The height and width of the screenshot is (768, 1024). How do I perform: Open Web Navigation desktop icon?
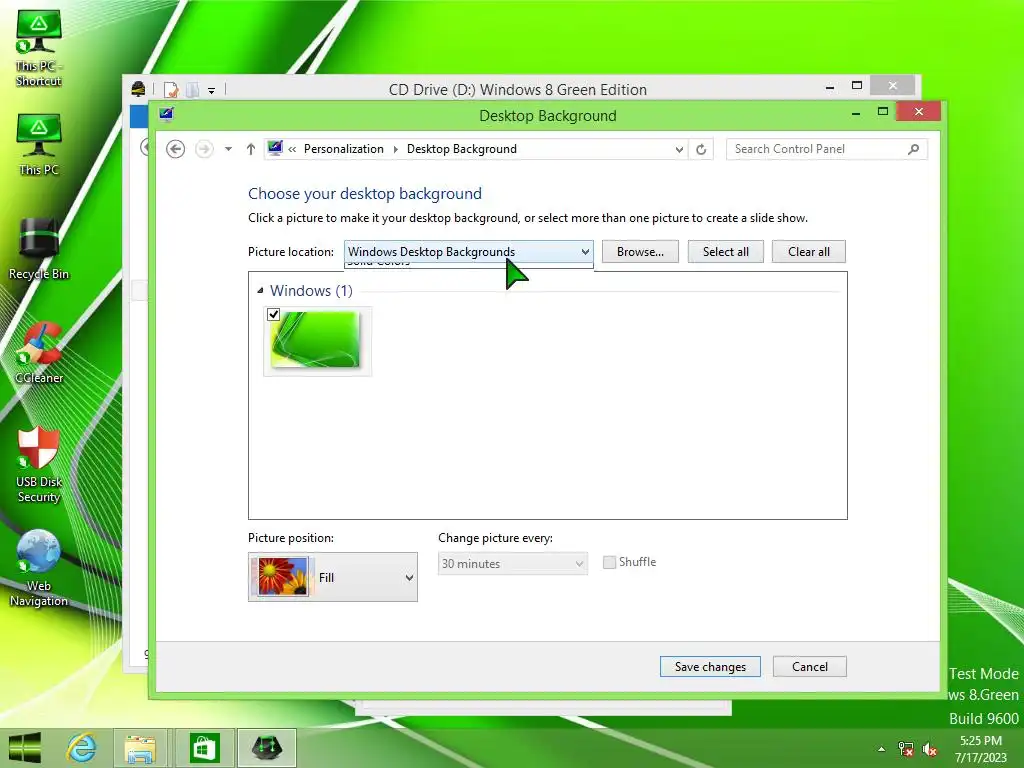click(39, 568)
